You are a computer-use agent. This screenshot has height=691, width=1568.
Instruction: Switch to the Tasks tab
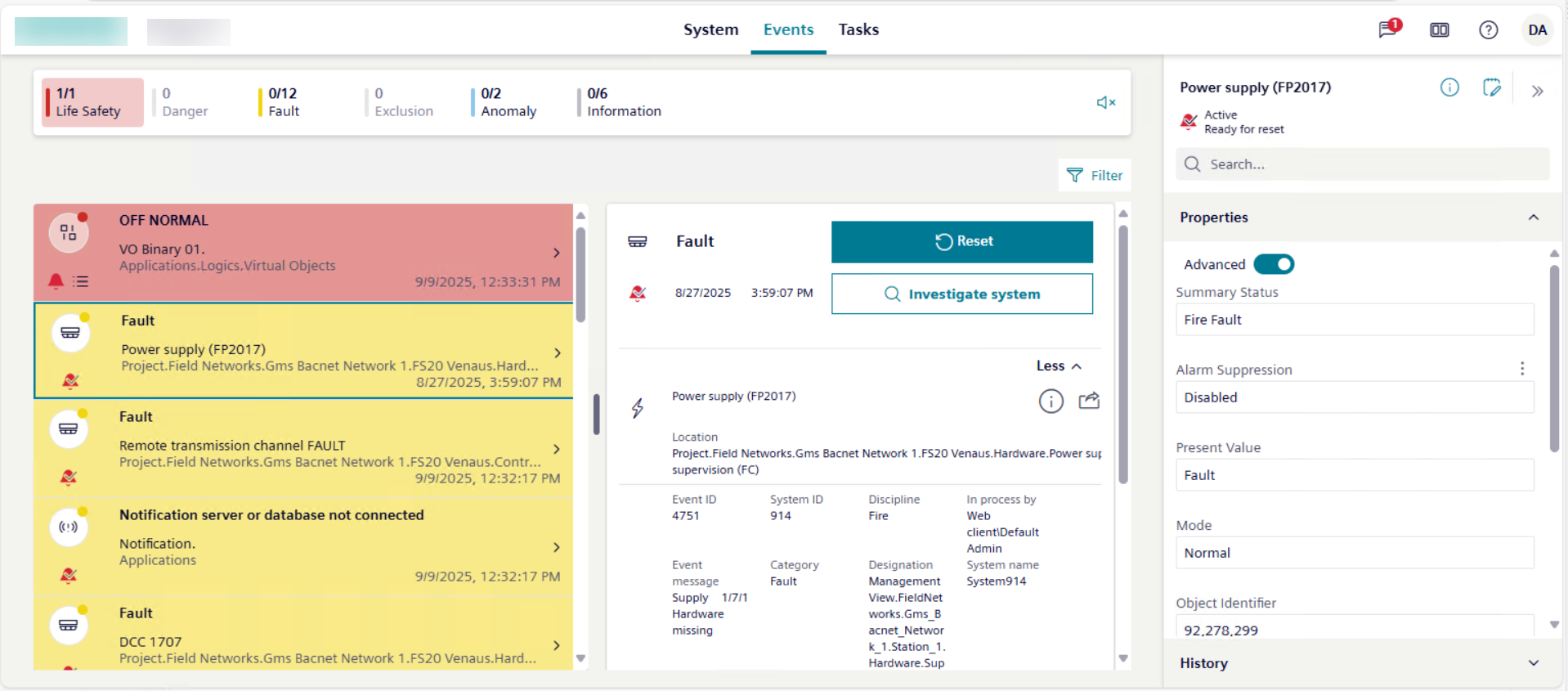[858, 29]
